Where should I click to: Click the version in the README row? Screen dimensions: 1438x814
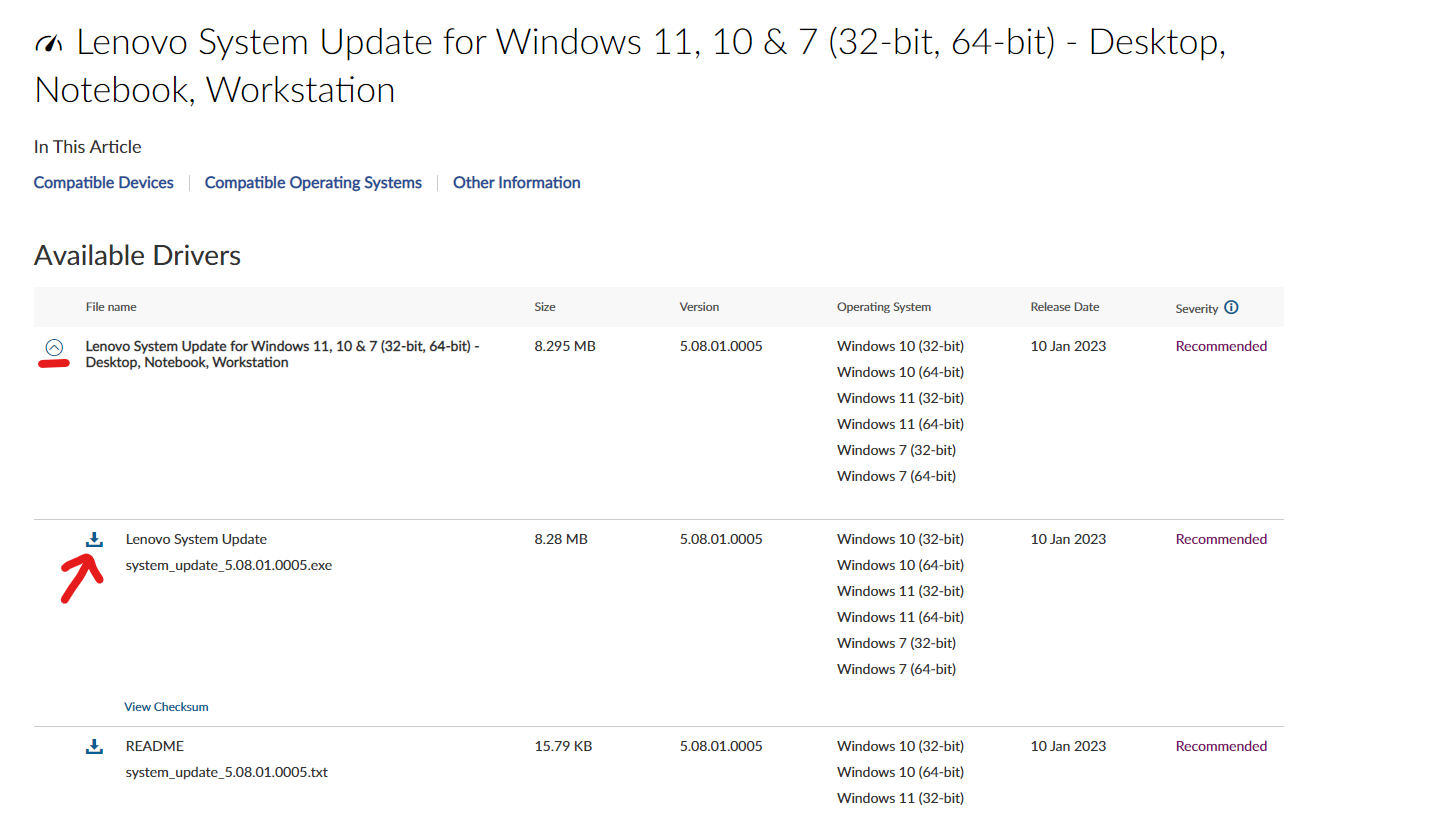[721, 746]
